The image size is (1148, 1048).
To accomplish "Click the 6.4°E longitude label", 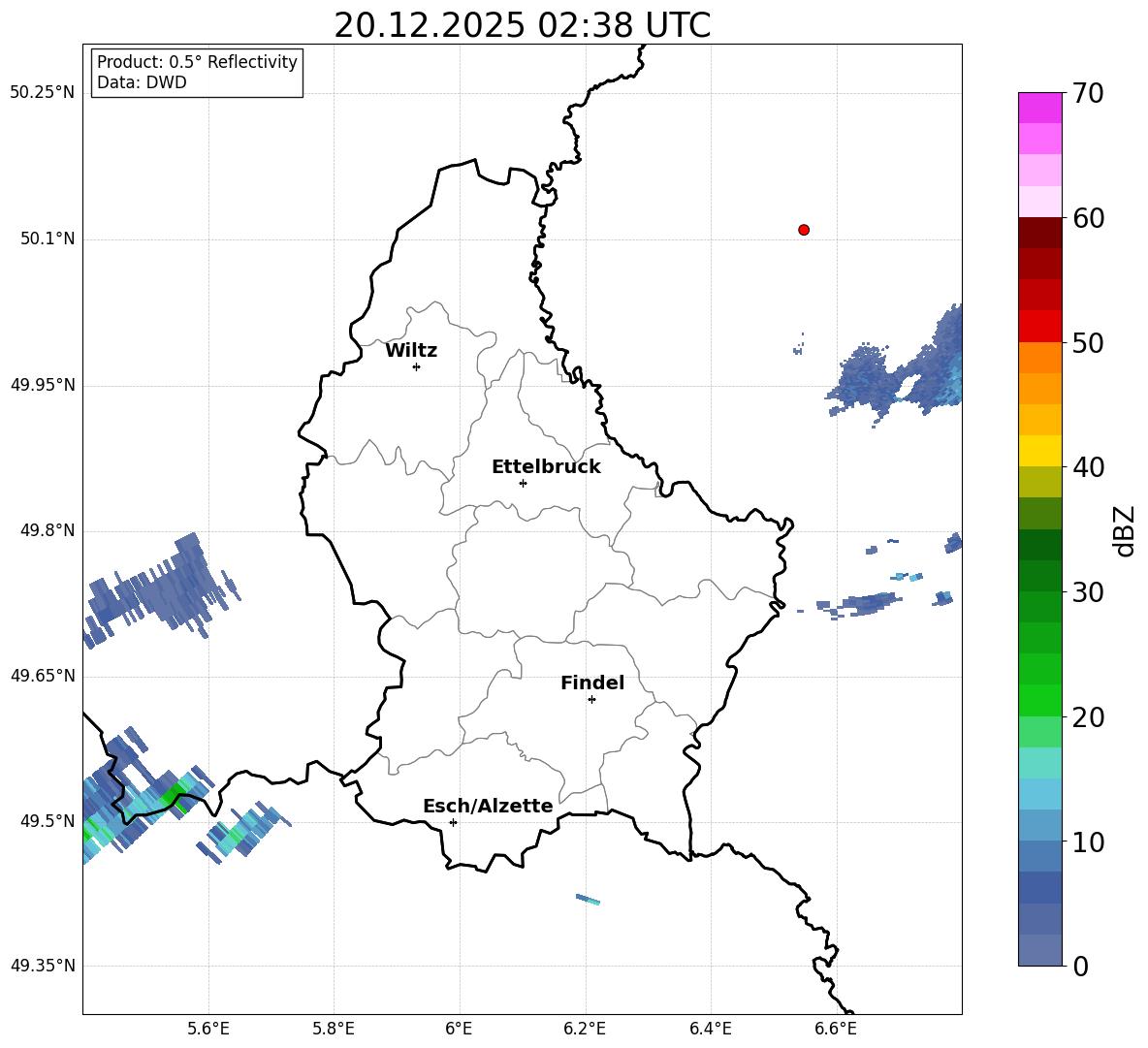I will [x=710, y=1030].
